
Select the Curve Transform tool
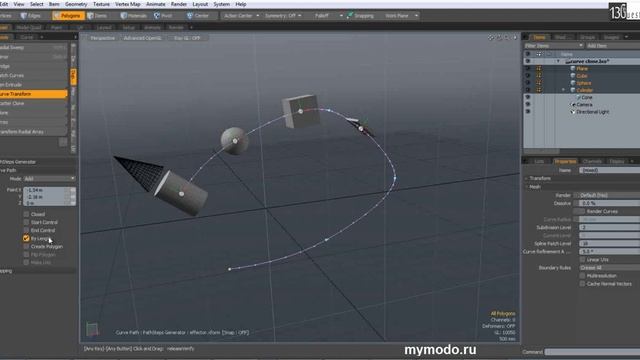(33, 94)
